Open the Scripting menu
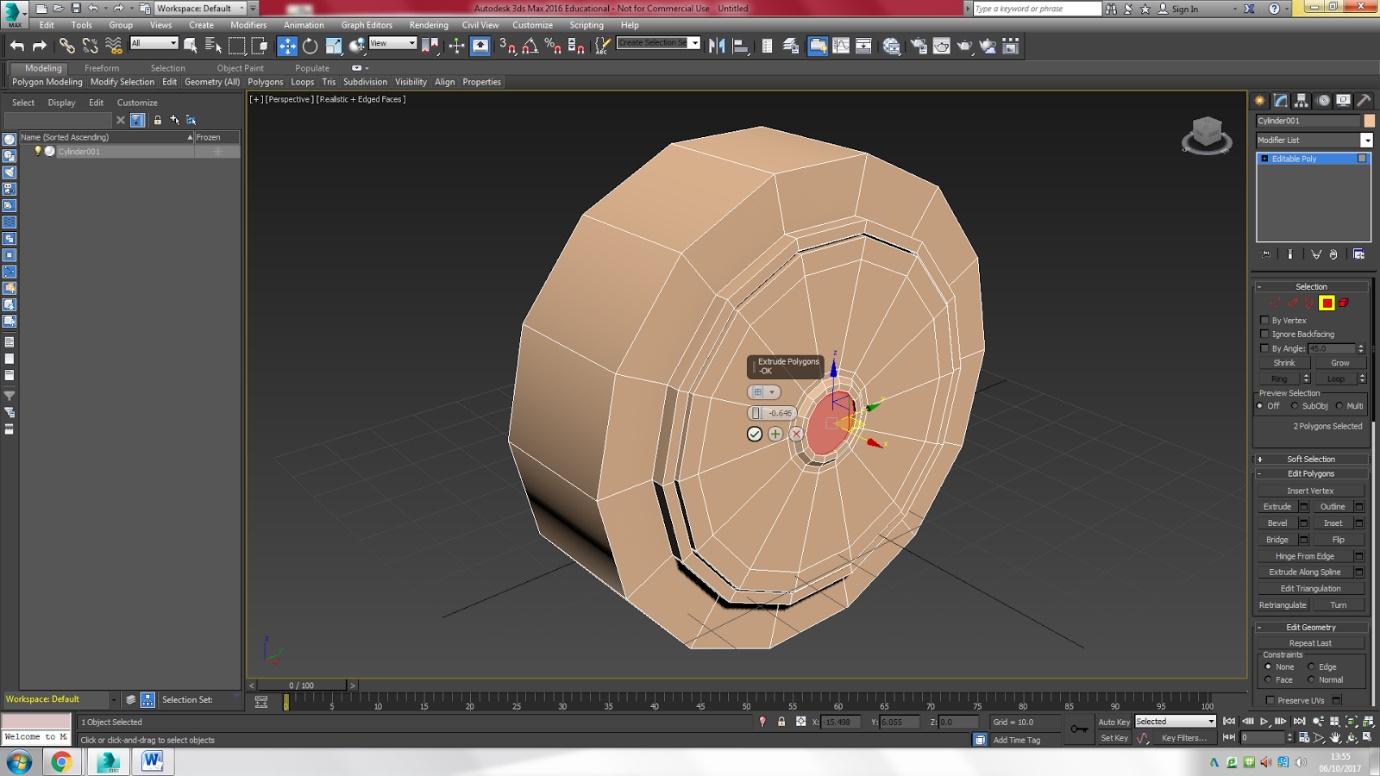The width and height of the screenshot is (1380, 776). (x=586, y=25)
